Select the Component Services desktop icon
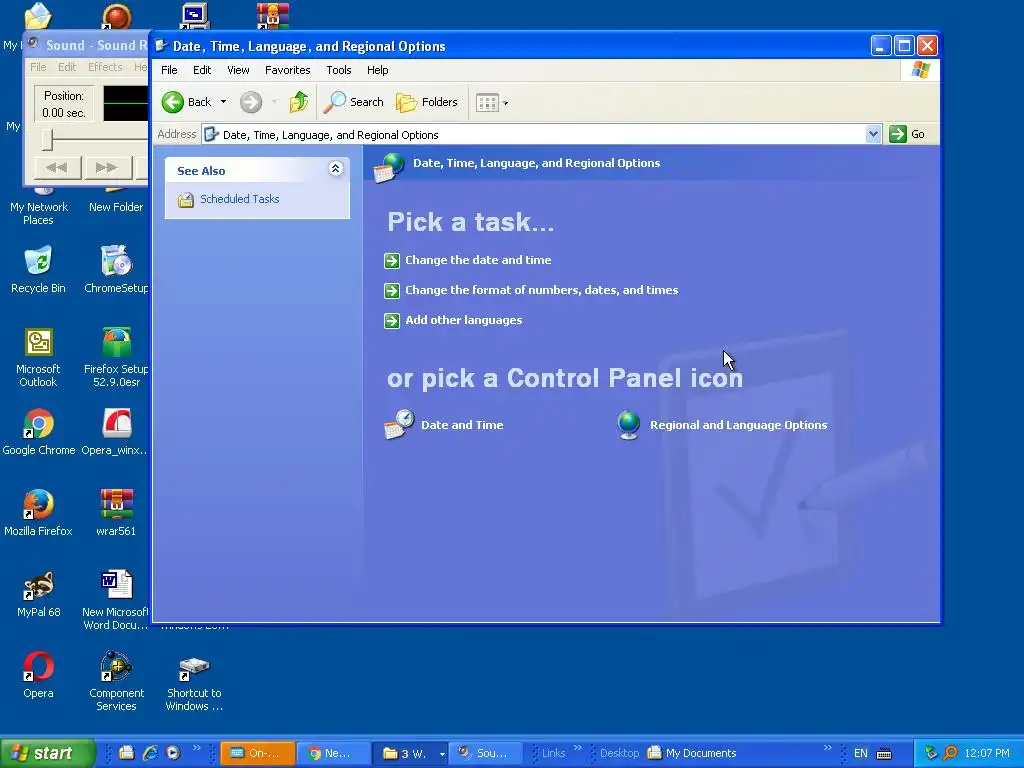Viewport: 1024px width, 768px height. (x=116, y=681)
